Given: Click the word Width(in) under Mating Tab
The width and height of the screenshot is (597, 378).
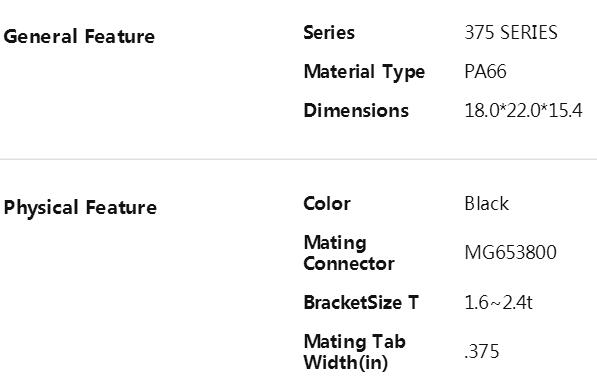Looking at the screenshot, I should 346,363.
